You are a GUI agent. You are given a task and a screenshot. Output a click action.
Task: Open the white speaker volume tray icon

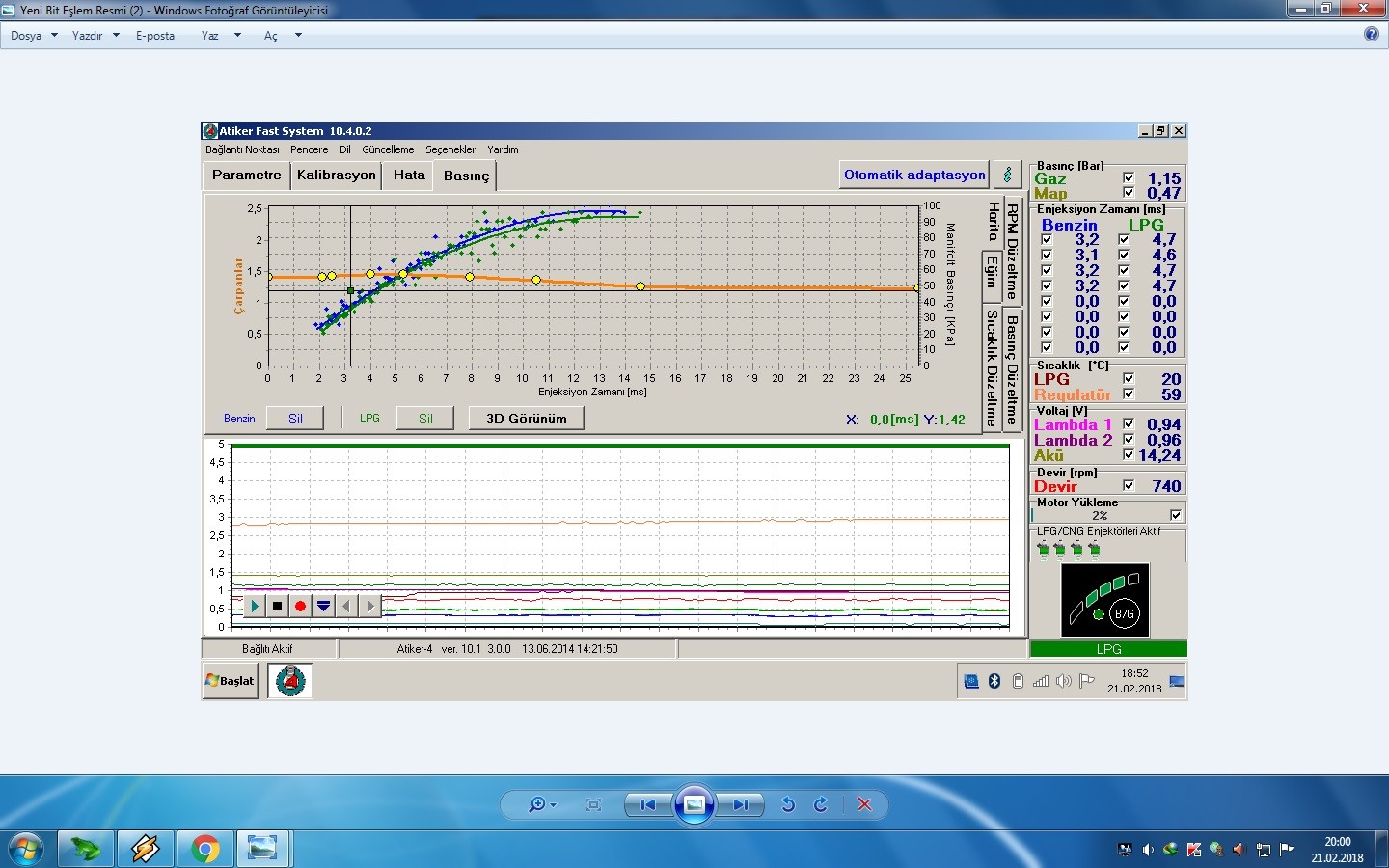pyautogui.click(x=1148, y=850)
